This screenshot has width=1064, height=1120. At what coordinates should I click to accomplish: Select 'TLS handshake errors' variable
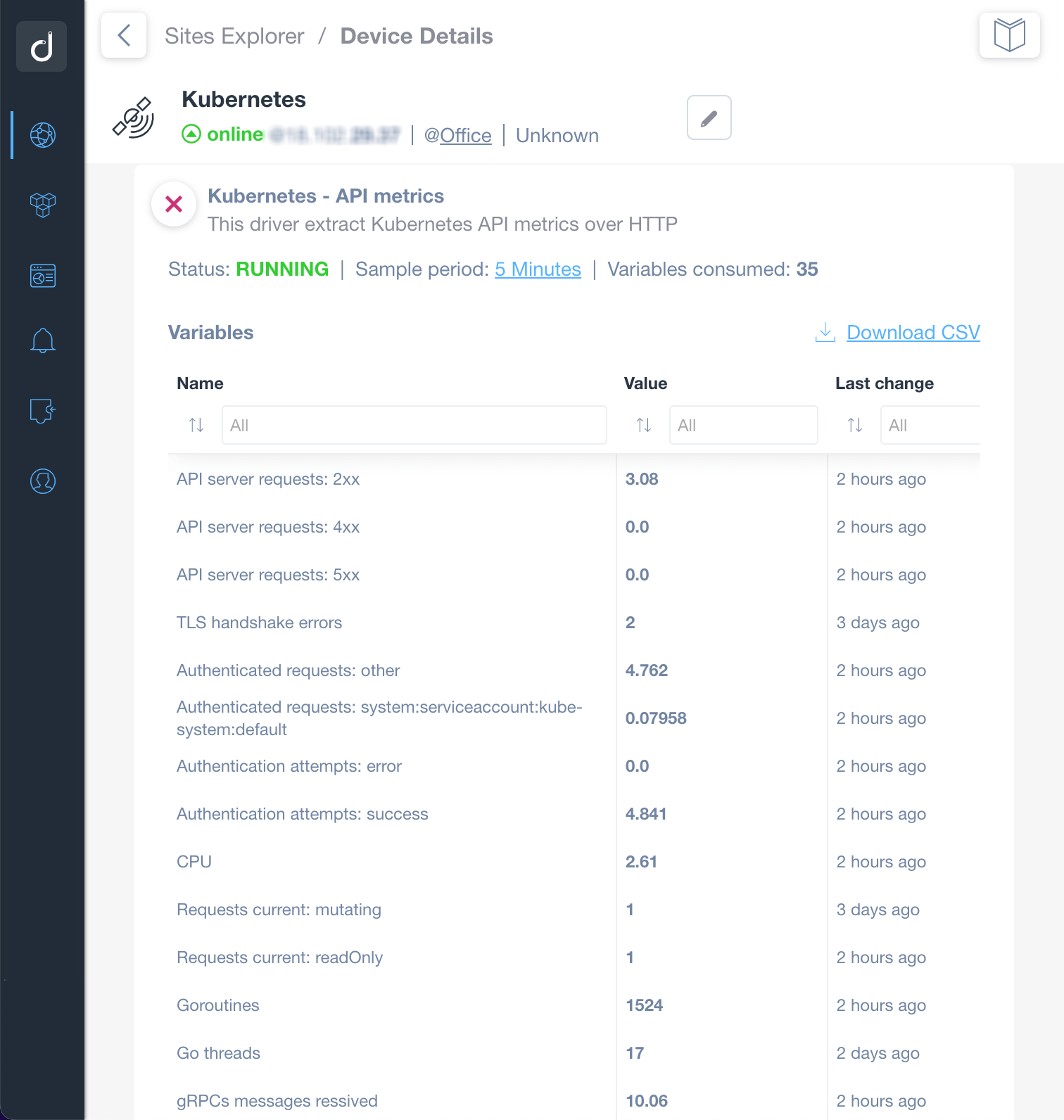(x=259, y=623)
